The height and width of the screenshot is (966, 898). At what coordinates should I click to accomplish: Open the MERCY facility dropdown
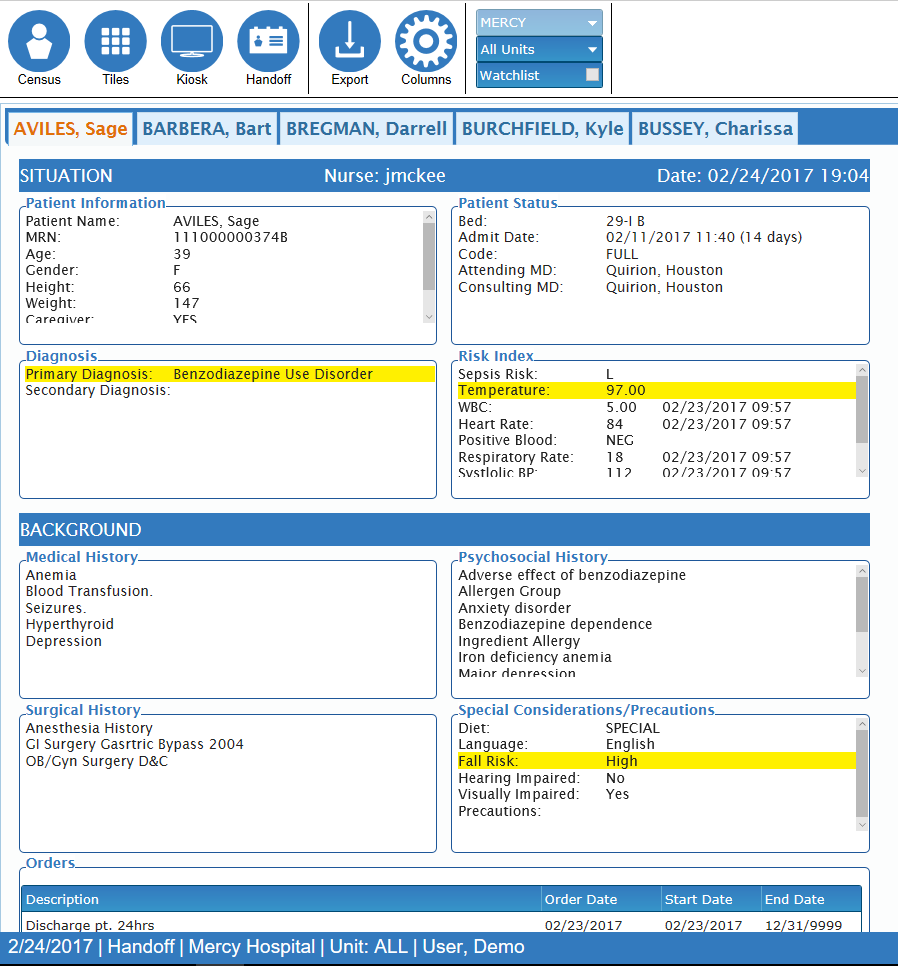point(539,23)
